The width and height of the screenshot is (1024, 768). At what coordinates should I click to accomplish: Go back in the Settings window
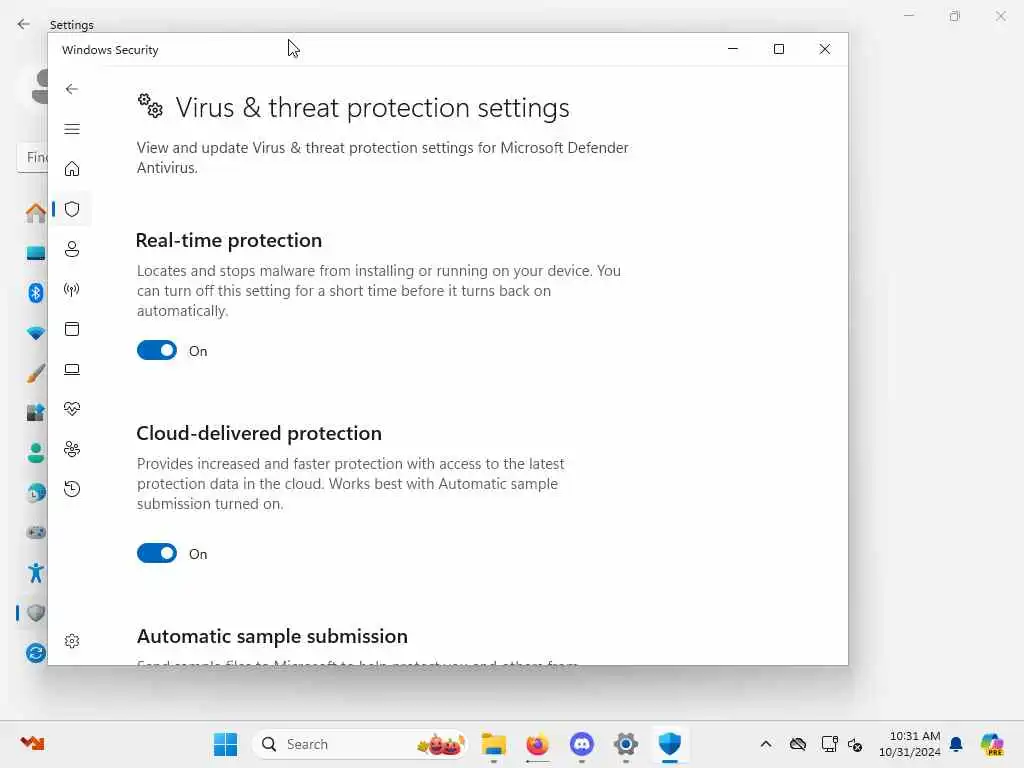(24, 24)
